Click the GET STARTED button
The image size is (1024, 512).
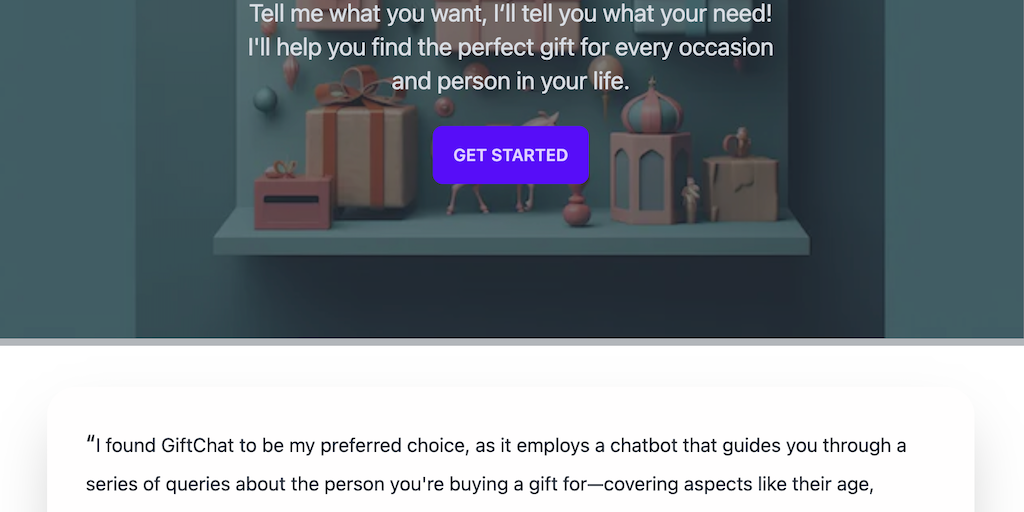[x=510, y=155]
